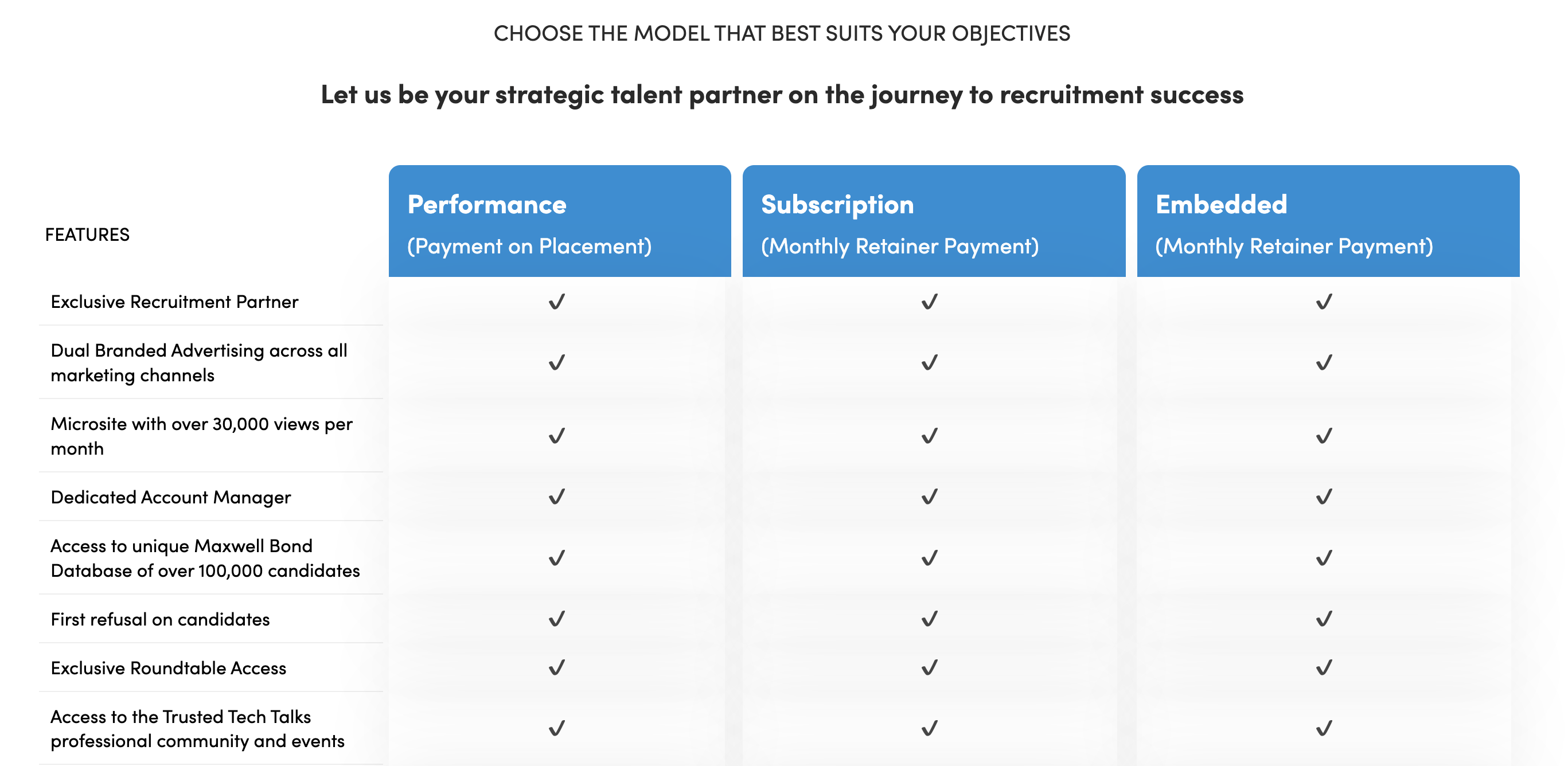Screen dimensions: 1568x766
Task: Click the FEATURES column heading
Action: point(87,235)
